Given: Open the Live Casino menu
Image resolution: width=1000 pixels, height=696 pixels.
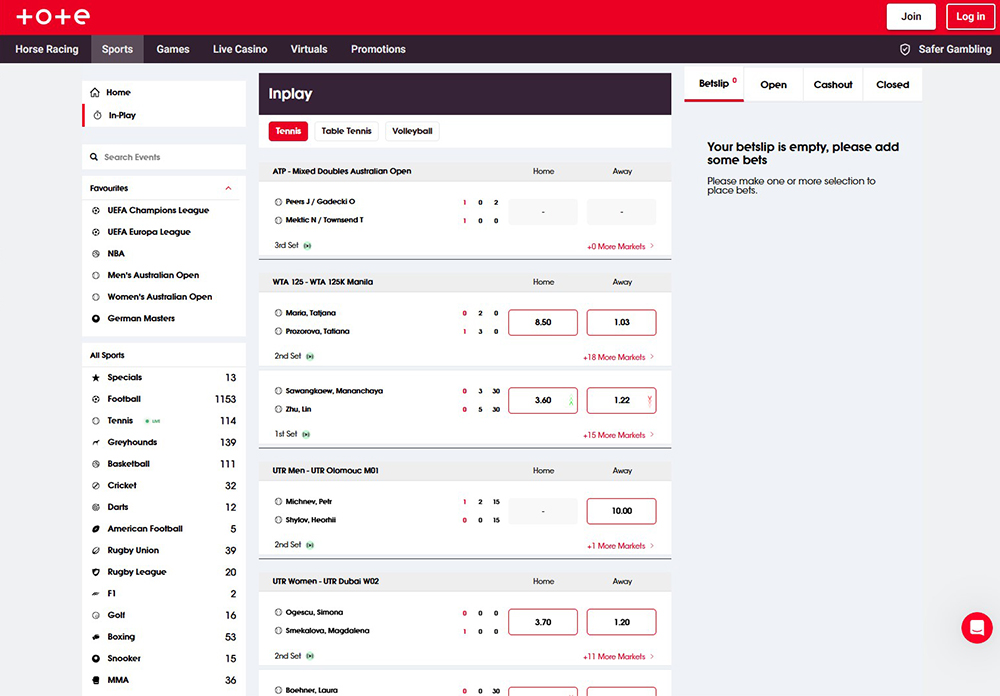Looking at the screenshot, I should click(x=240, y=49).
